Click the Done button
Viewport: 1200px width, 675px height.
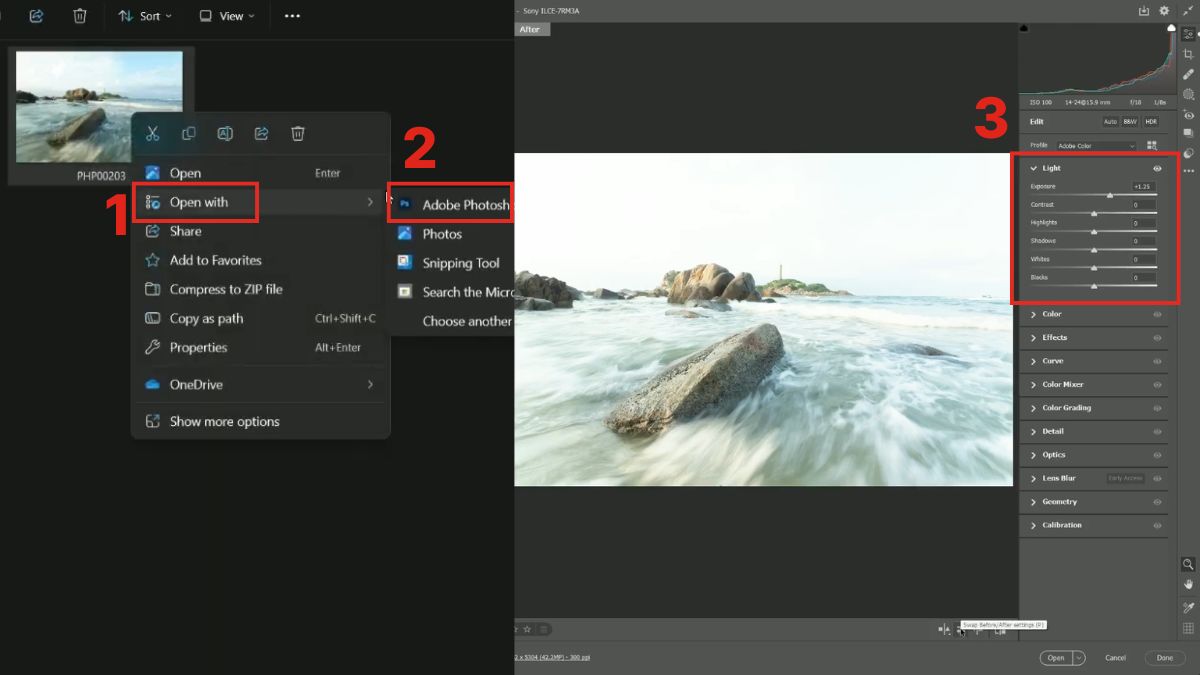point(1164,658)
